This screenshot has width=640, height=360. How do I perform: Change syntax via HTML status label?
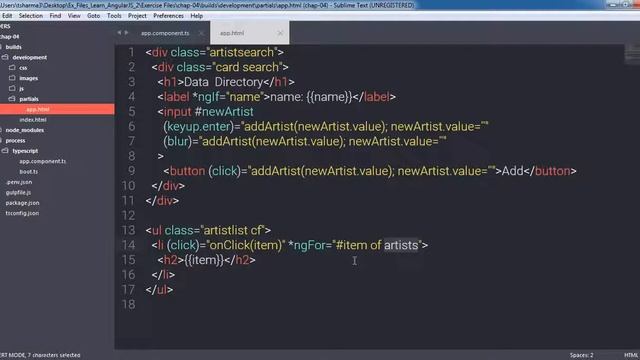pyautogui.click(x=631, y=355)
